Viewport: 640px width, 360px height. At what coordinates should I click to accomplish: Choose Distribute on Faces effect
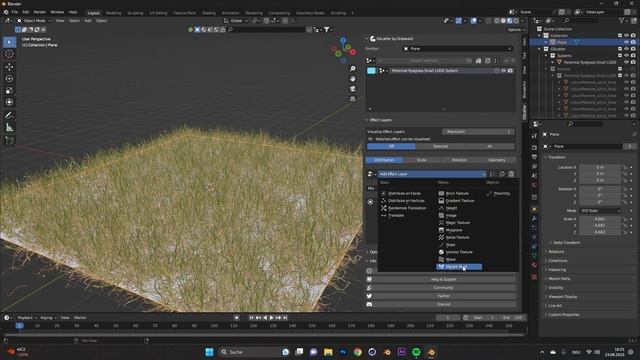point(401,193)
